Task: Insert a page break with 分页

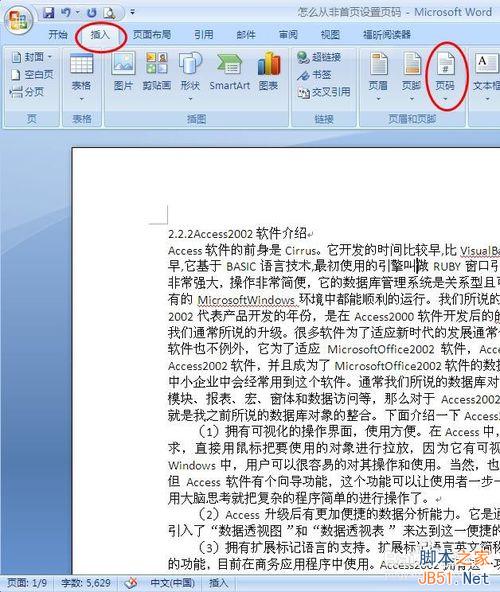Action: 26,91
